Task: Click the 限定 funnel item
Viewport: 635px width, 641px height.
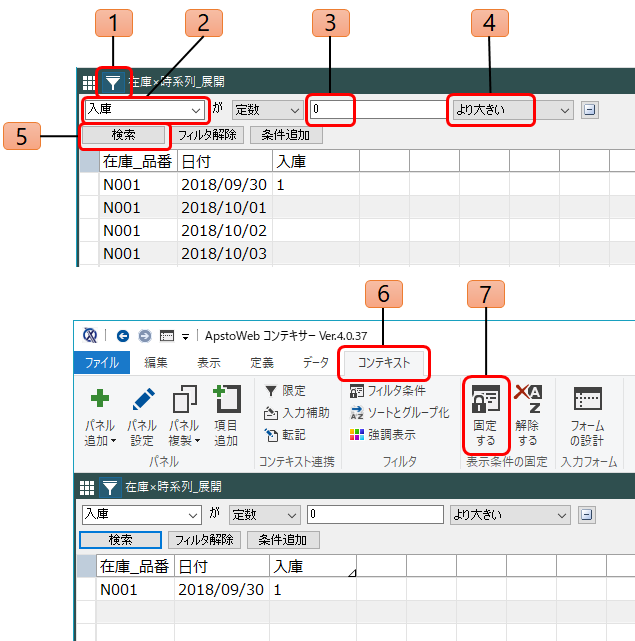Action: pyautogui.click(x=285, y=391)
